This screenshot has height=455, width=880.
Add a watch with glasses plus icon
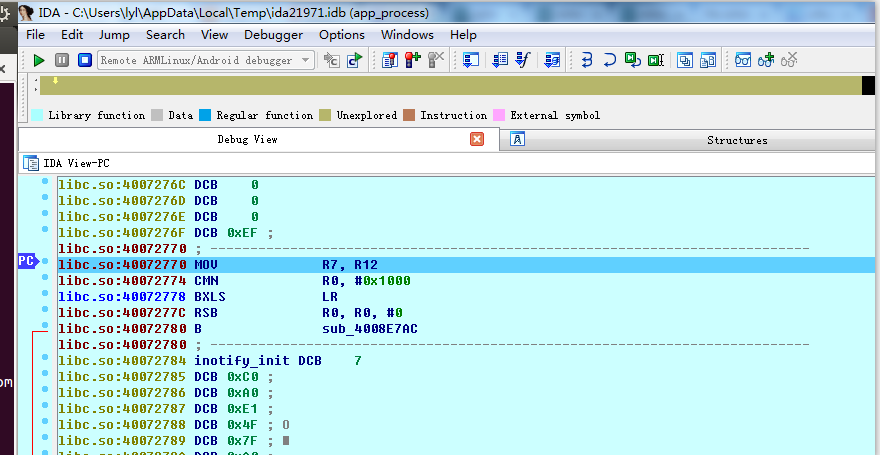click(x=766, y=60)
